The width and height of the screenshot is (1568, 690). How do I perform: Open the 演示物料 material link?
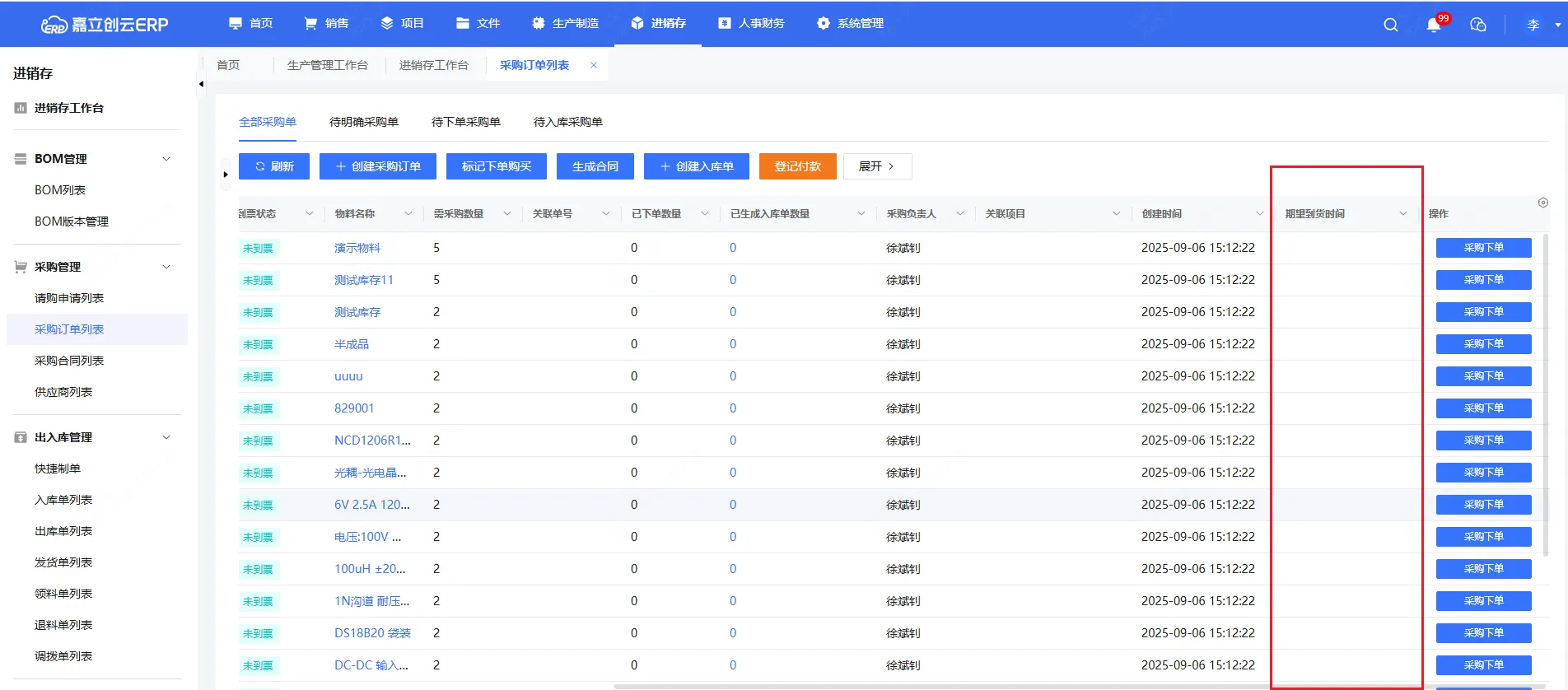(x=357, y=248)
